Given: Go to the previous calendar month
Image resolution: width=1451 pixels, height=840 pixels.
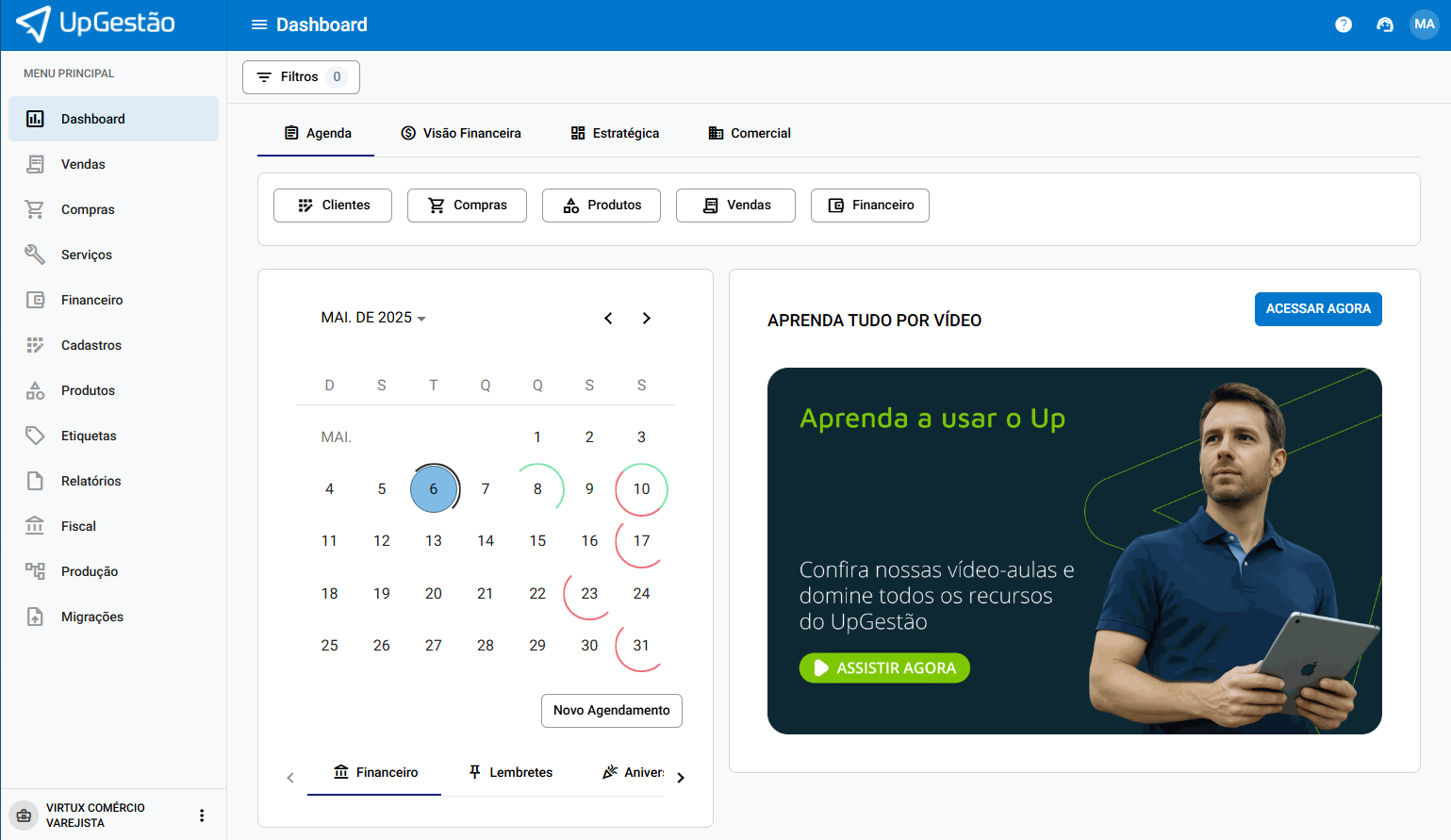Looking at the screenshot, I should 608,318.
